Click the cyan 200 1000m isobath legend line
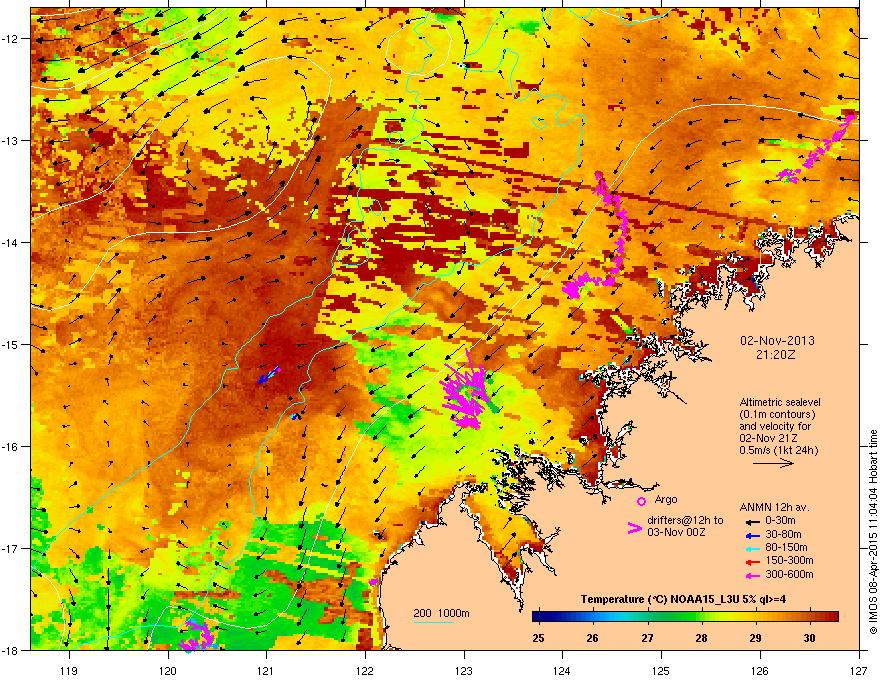This screenshot has width=880, height=680. point(433,622)
